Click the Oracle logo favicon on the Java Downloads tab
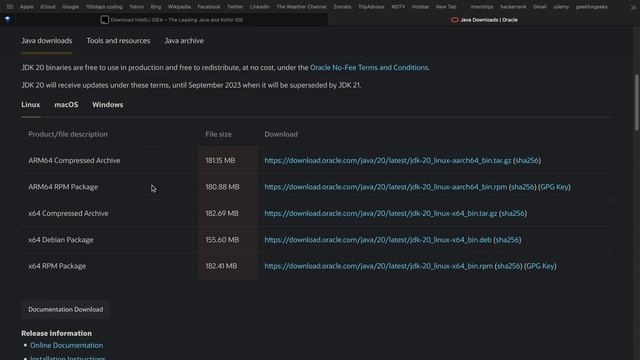The image size is (640, 360). 455,20
